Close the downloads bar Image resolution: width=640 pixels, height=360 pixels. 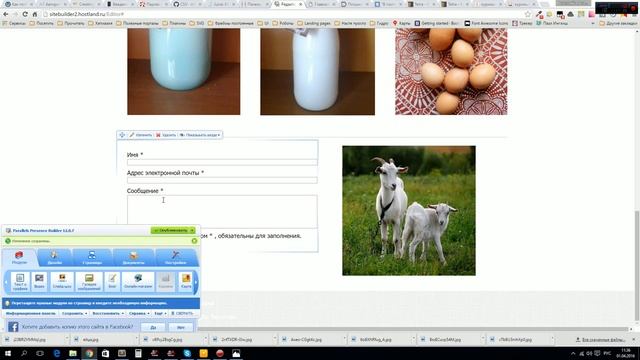[x=634, y=339]
